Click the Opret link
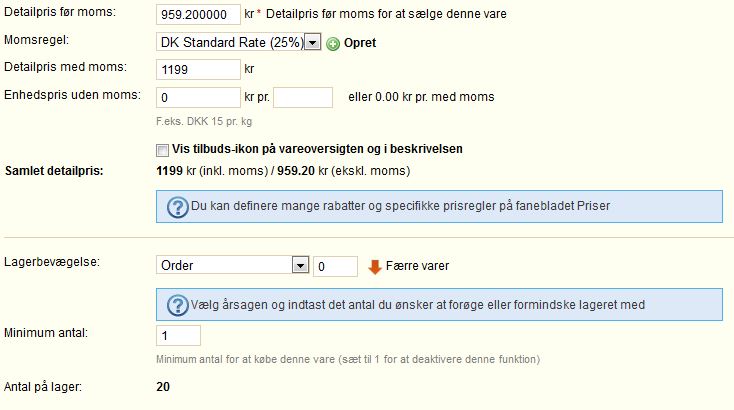 (x=360, y=43)
